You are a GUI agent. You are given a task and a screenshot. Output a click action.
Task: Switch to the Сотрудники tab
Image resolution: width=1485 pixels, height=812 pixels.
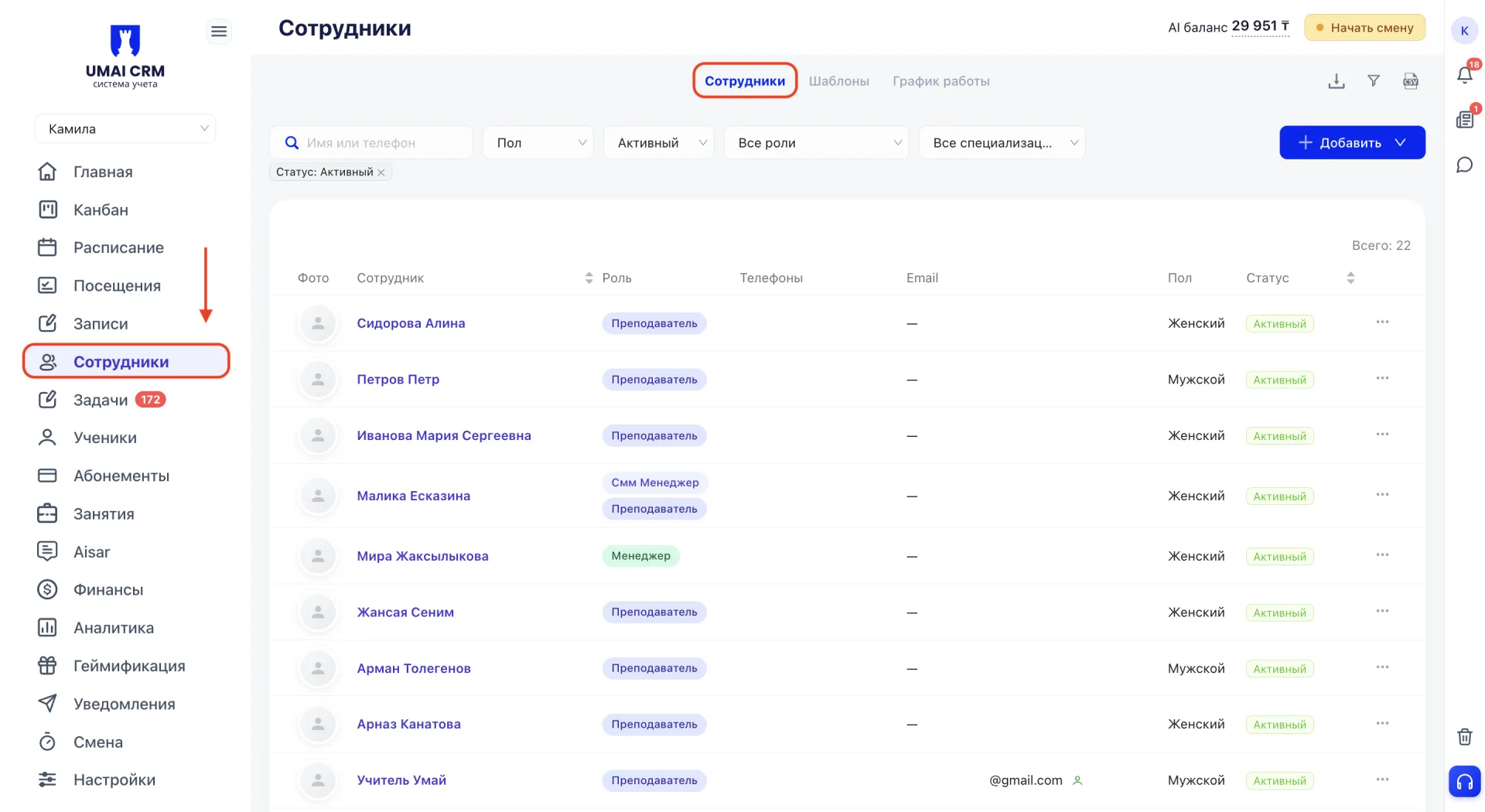[745, 80]
